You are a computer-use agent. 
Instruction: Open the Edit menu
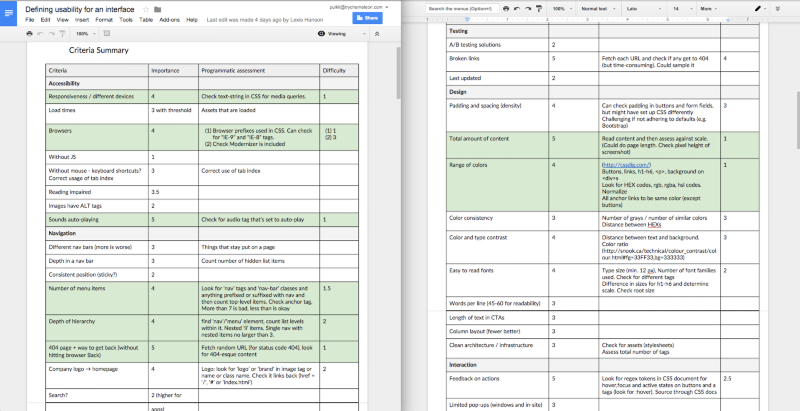click(45, 19)
